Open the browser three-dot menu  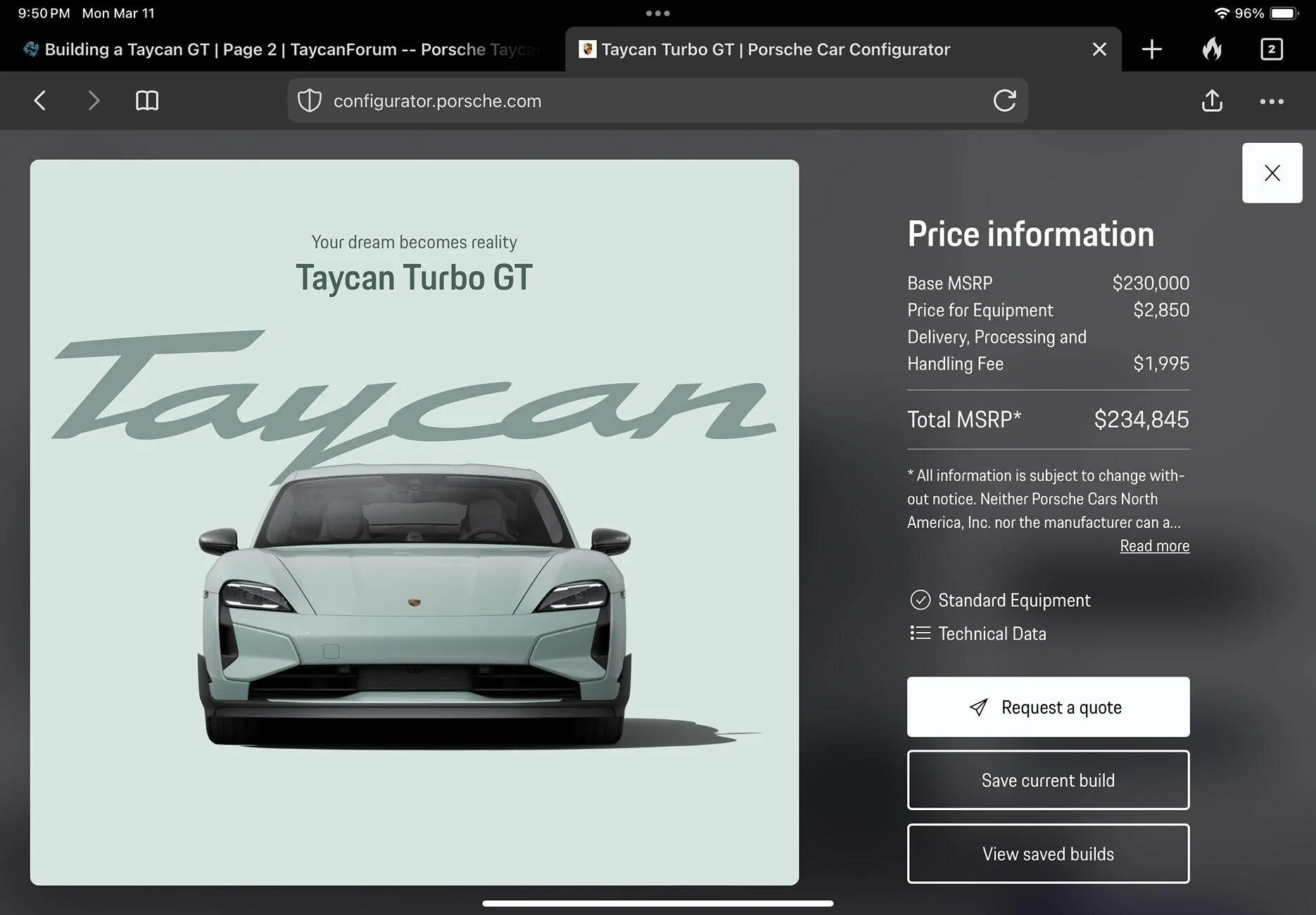coord(1272,101)
